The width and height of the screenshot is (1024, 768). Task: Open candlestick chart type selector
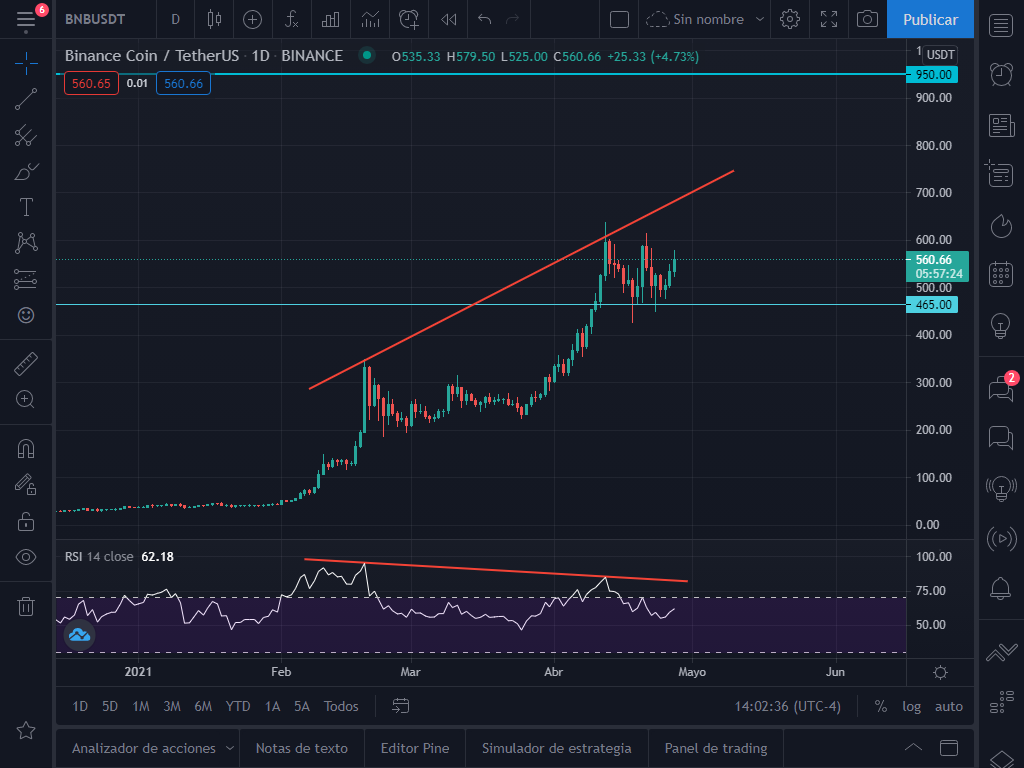[x=214, y=20]
